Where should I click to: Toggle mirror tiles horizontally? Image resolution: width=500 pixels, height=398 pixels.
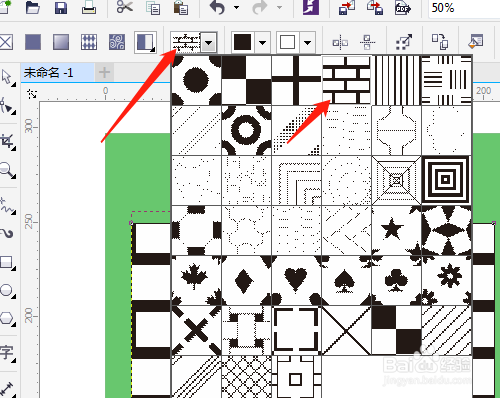point(340,43)
